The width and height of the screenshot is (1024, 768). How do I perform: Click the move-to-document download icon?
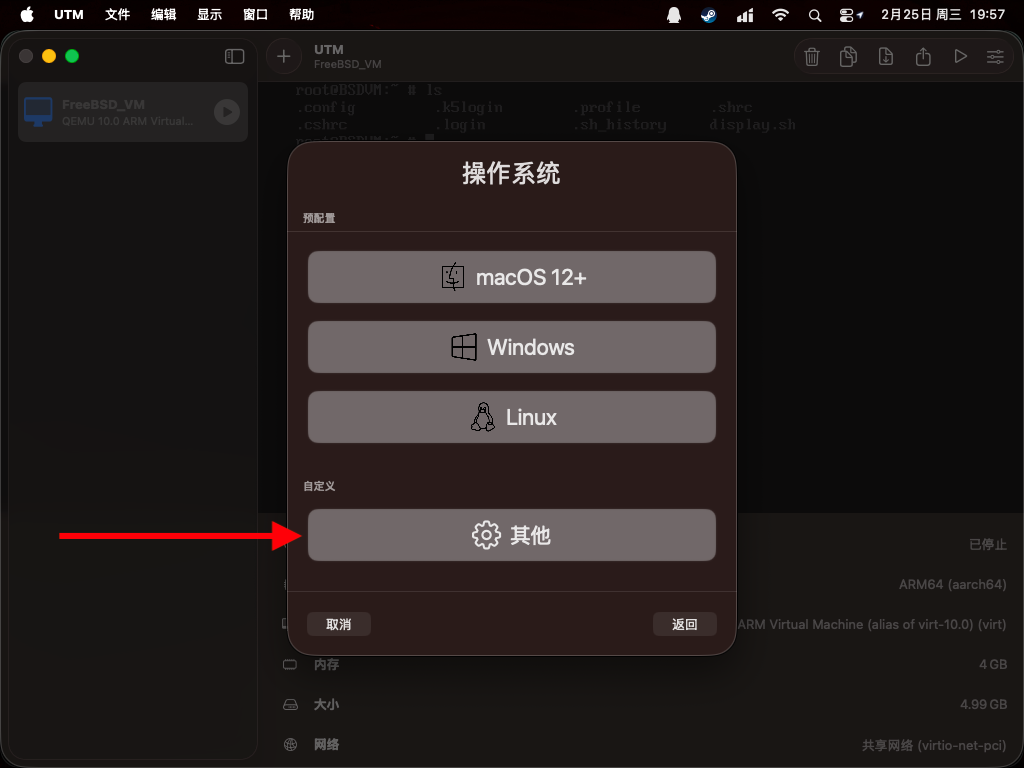click(x=886, y=57)
